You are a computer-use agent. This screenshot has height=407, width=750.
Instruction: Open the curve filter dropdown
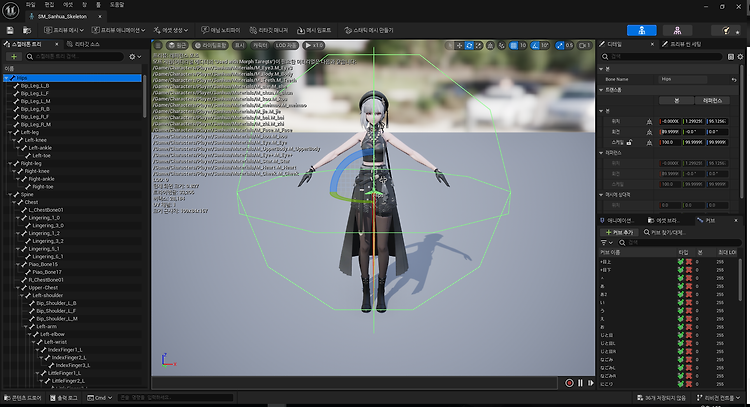606,242
